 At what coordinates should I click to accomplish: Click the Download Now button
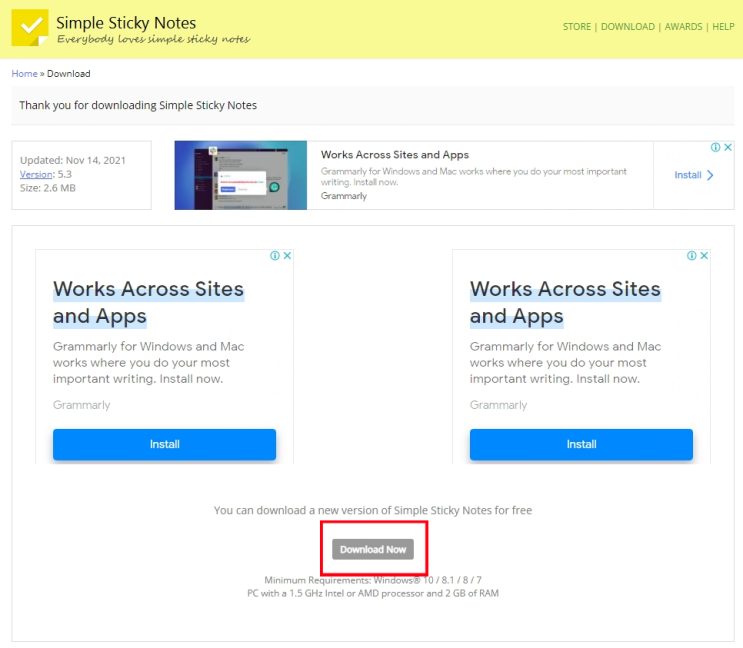(x=373, y=549)
